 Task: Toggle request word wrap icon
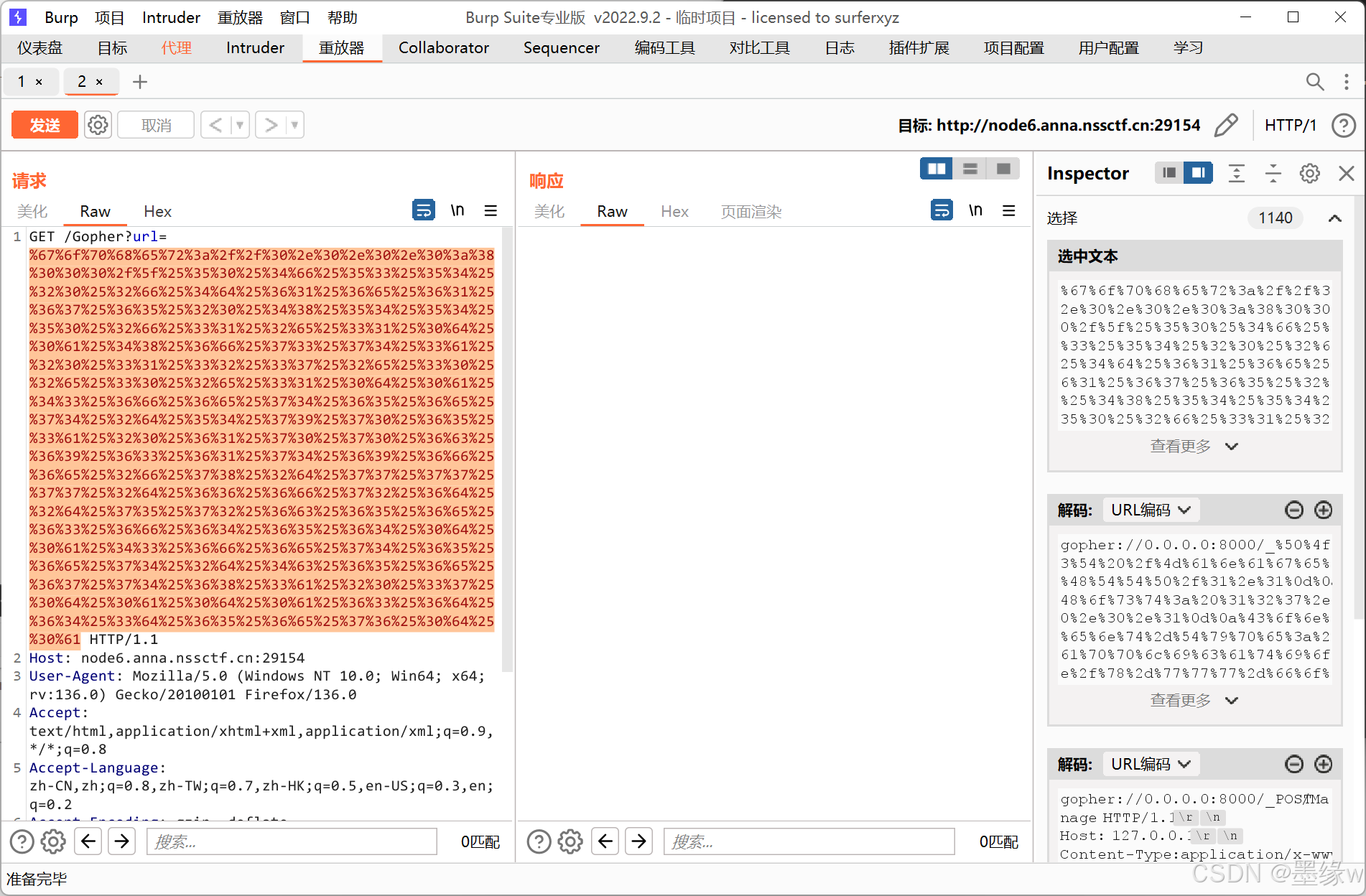[x=424, y=210]
